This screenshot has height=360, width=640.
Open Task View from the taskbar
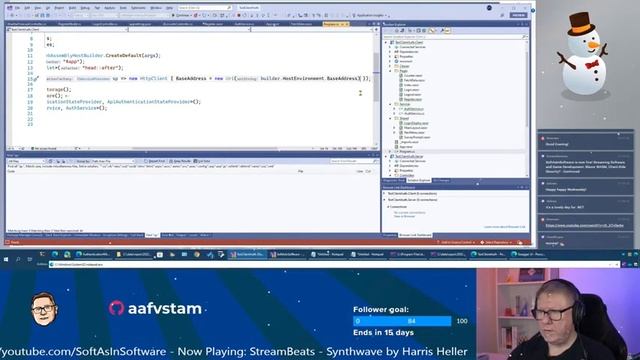click(30, 259)
